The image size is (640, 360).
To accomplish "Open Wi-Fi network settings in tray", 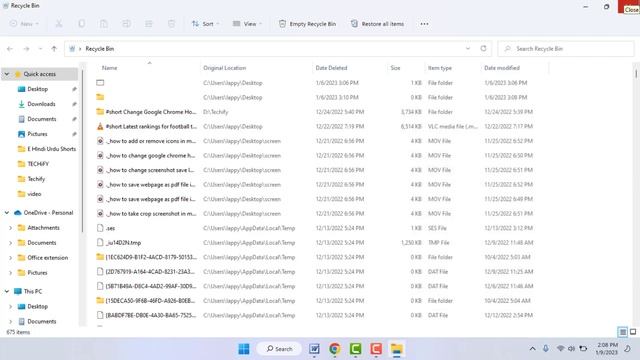I will pos(560,349).
